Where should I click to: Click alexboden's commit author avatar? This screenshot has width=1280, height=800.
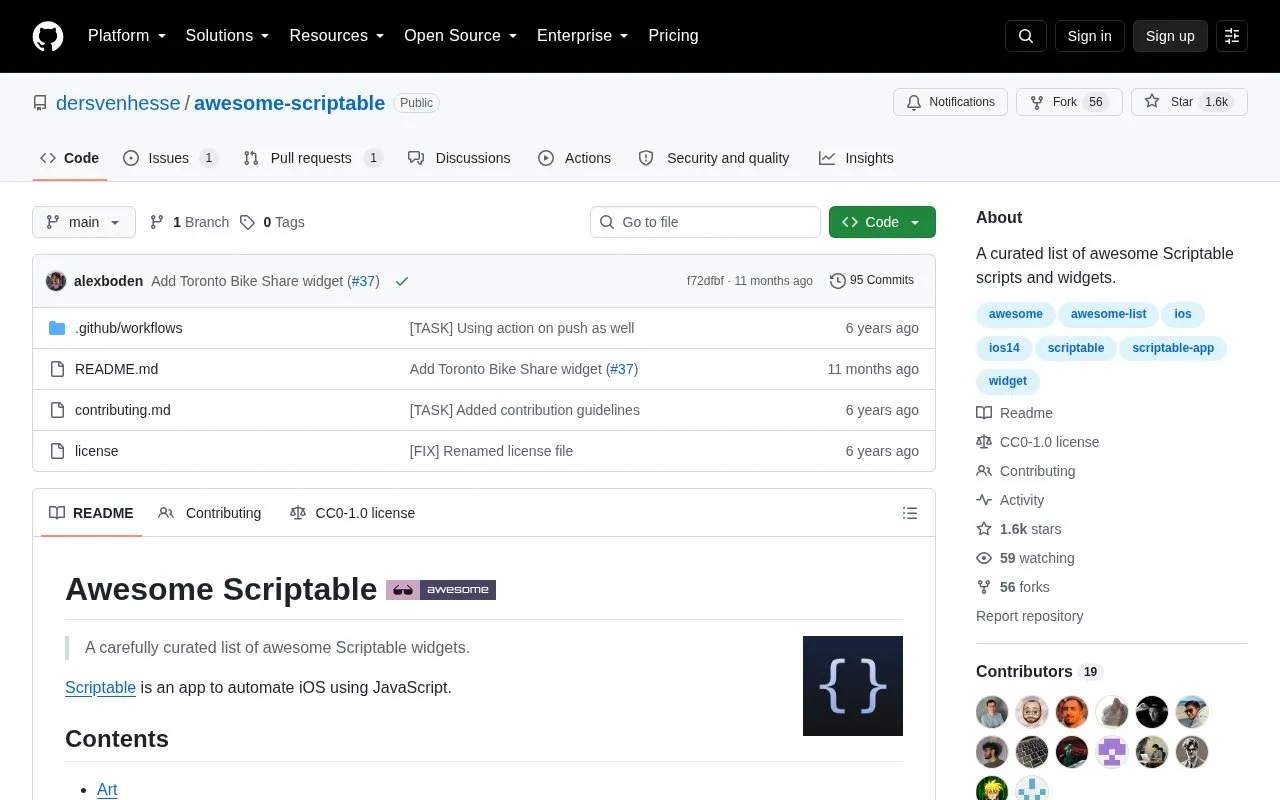[56, 281]
